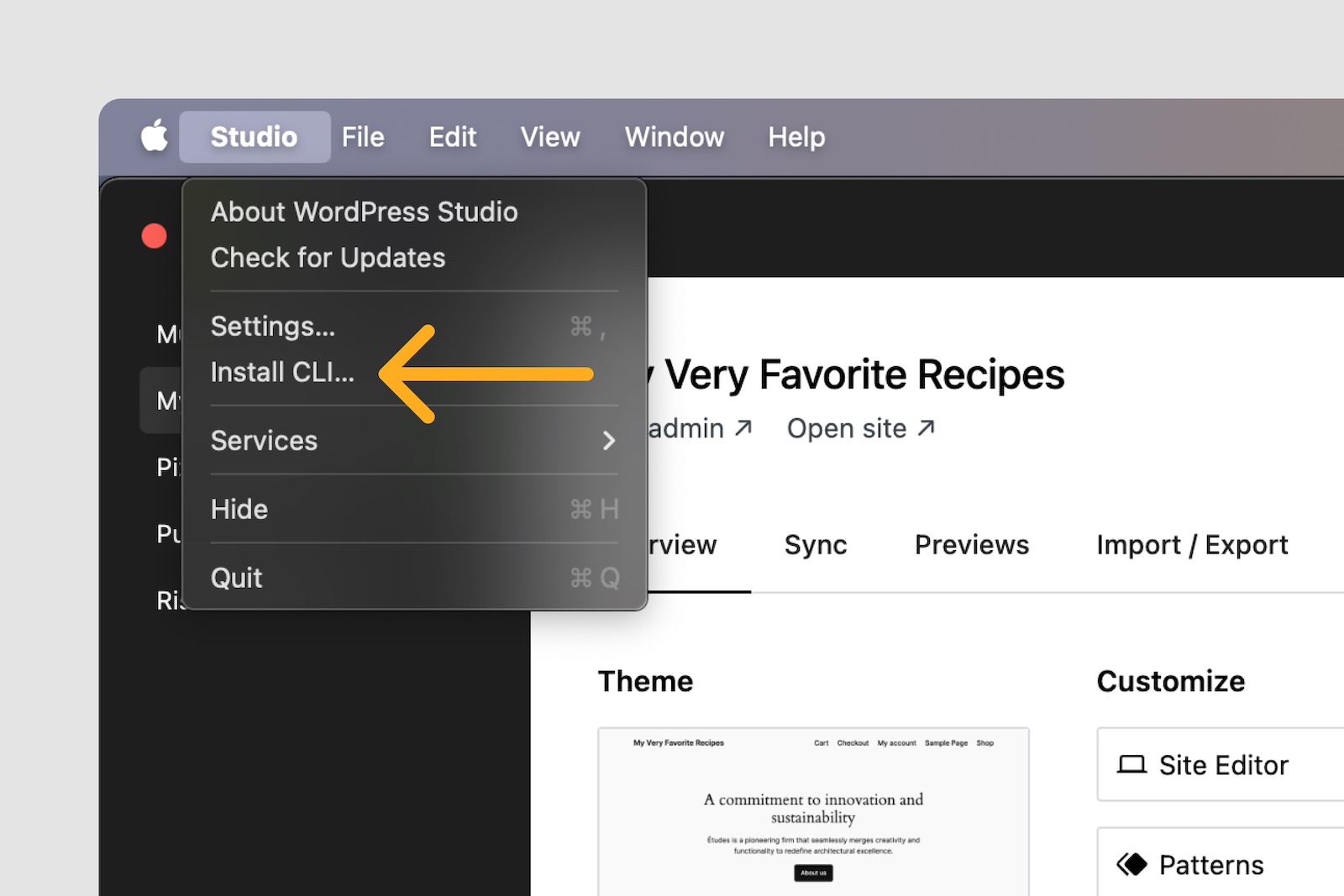Select the Import / Export tab

coord(1192,544)
